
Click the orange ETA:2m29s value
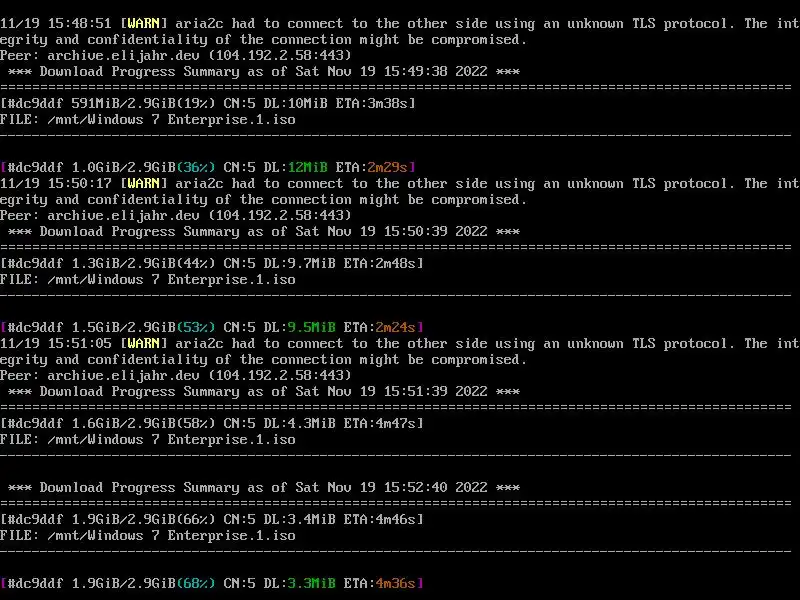click(371, 167)
